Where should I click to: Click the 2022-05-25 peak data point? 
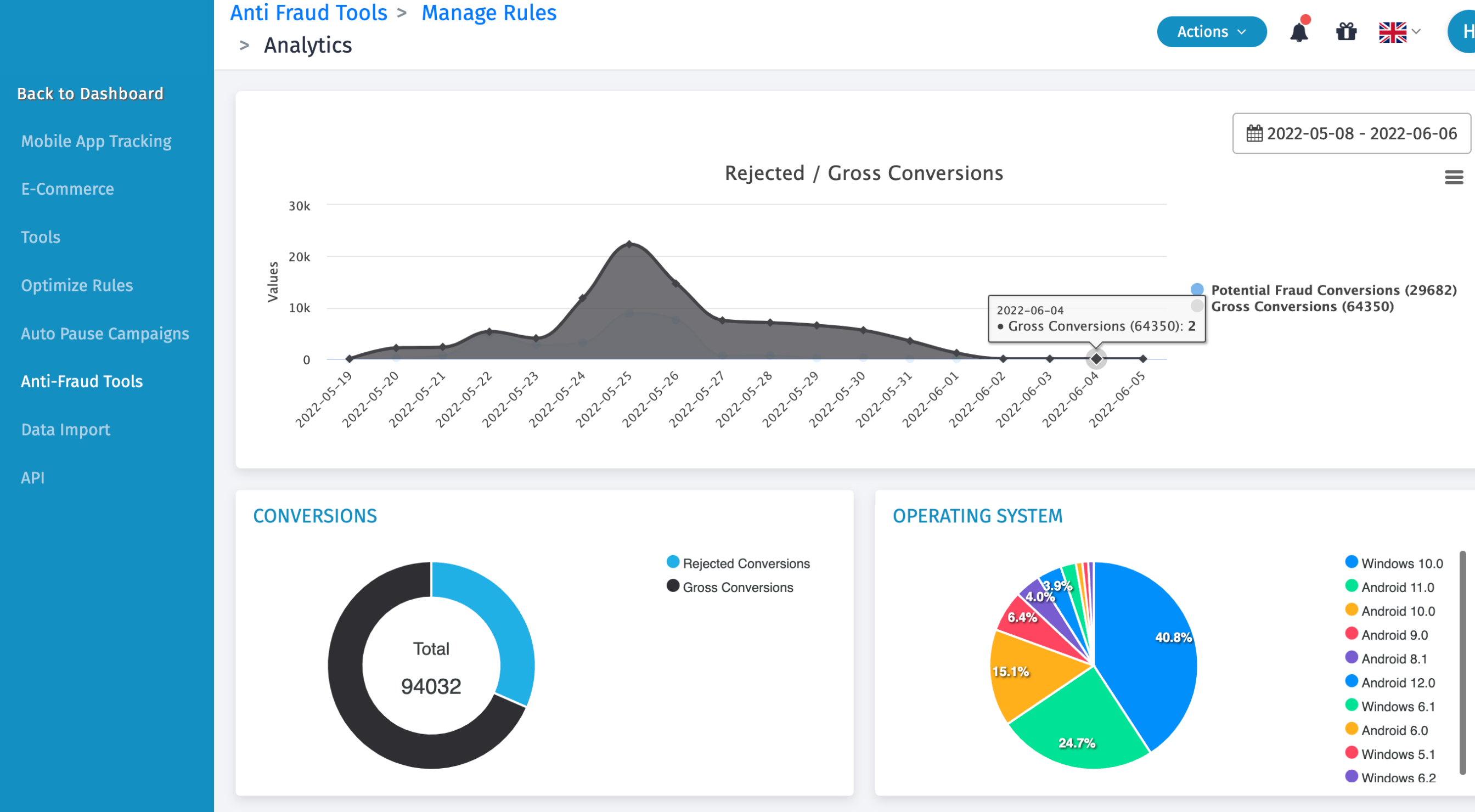[629, 245]
